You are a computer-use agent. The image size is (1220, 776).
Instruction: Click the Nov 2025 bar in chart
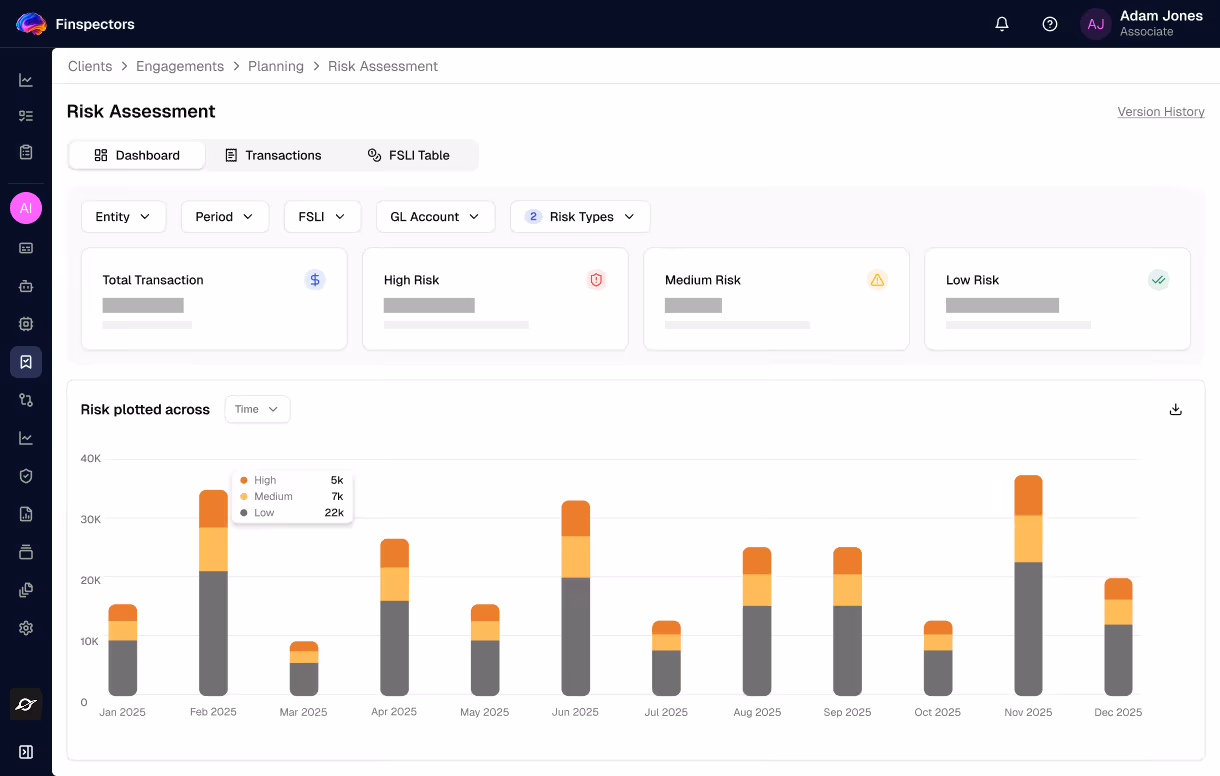(1028, 585)
